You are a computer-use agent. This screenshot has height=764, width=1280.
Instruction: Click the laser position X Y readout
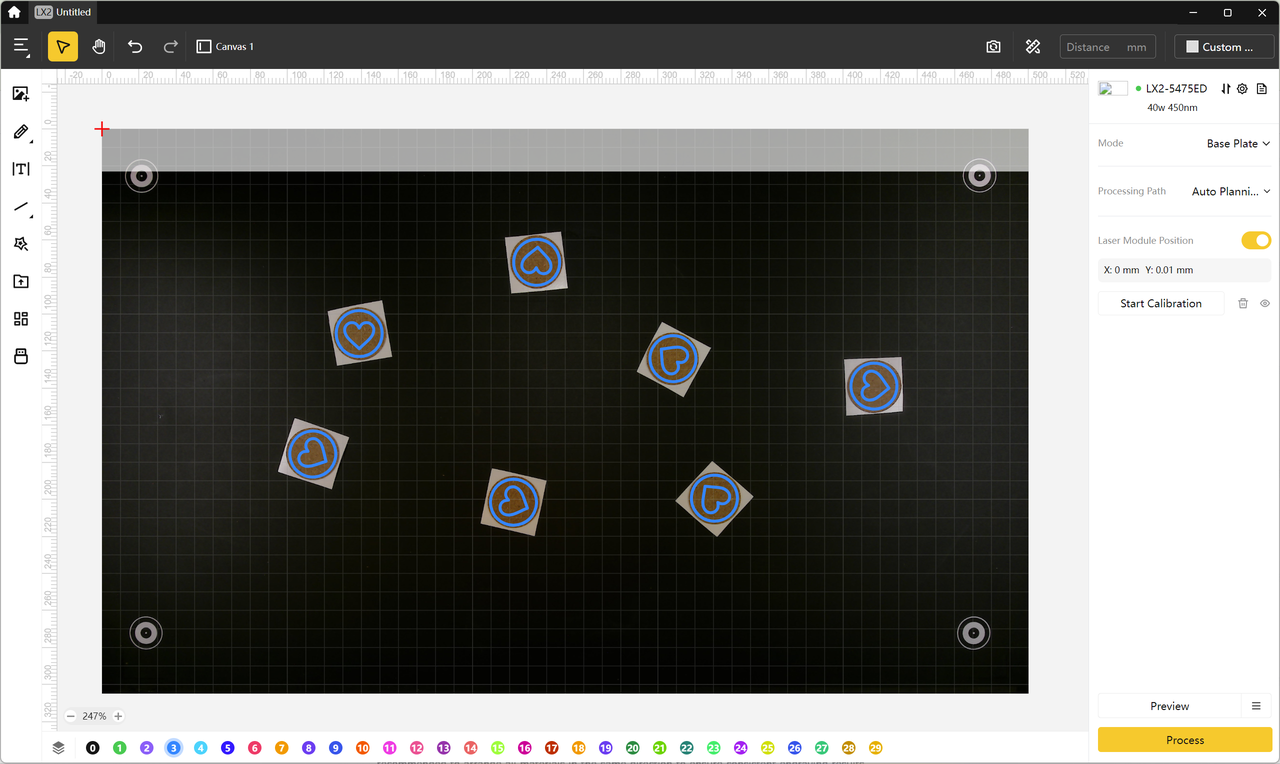1185,270
